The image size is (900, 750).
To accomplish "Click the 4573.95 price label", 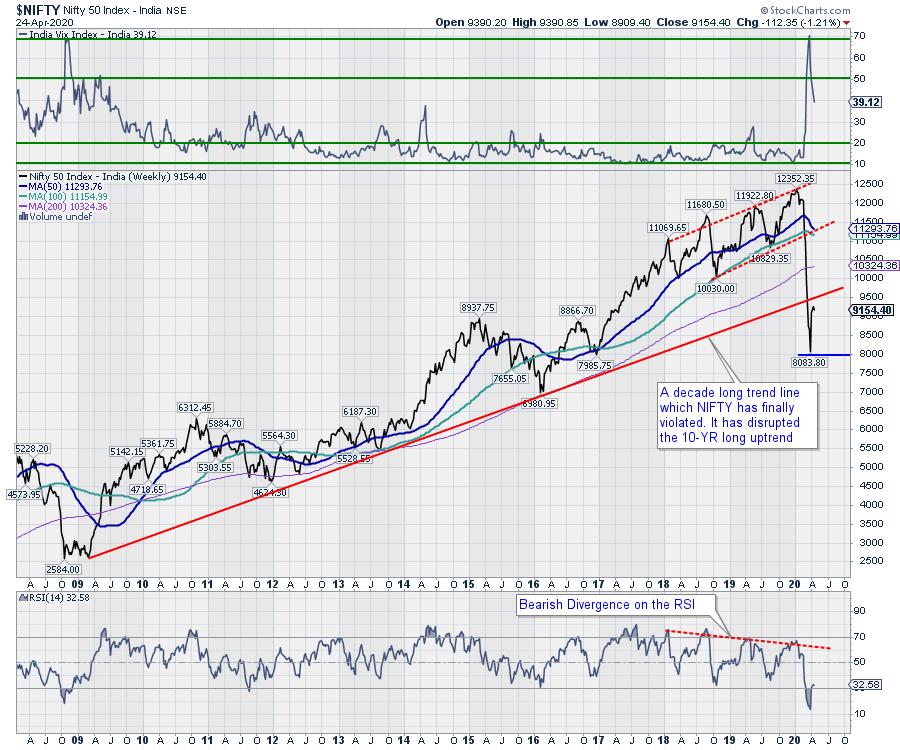I will point(25,494).
